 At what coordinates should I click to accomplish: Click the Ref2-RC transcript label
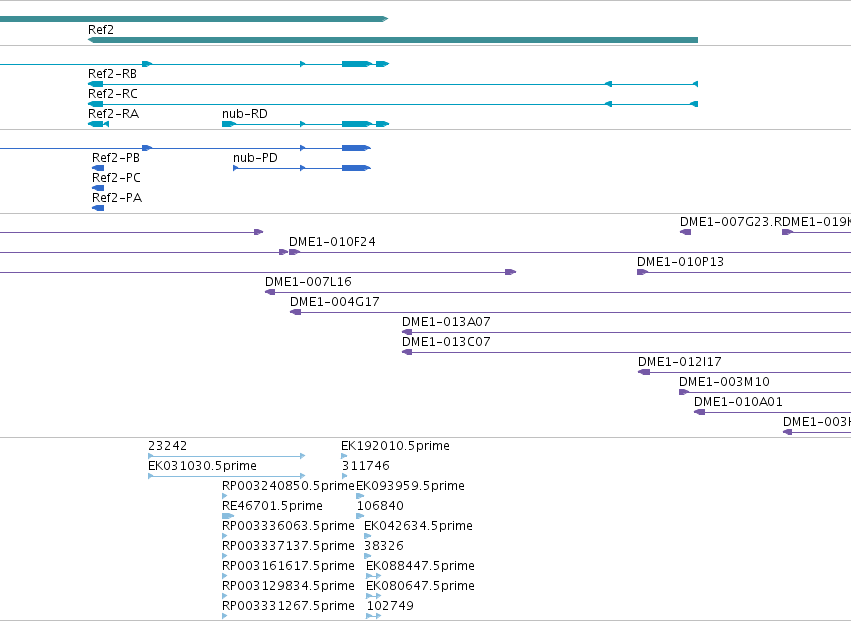point(113,94)
